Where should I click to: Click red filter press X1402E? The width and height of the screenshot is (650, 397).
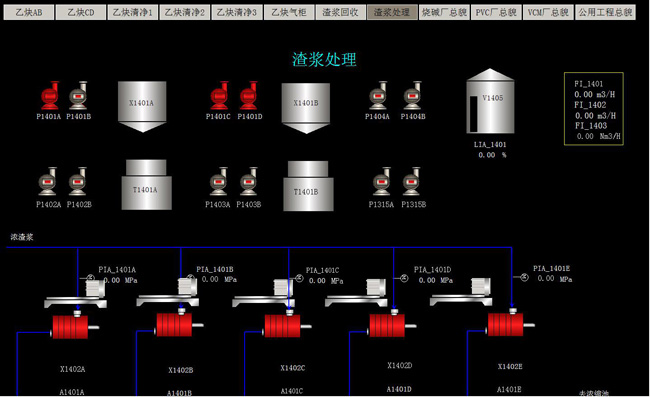509,324
